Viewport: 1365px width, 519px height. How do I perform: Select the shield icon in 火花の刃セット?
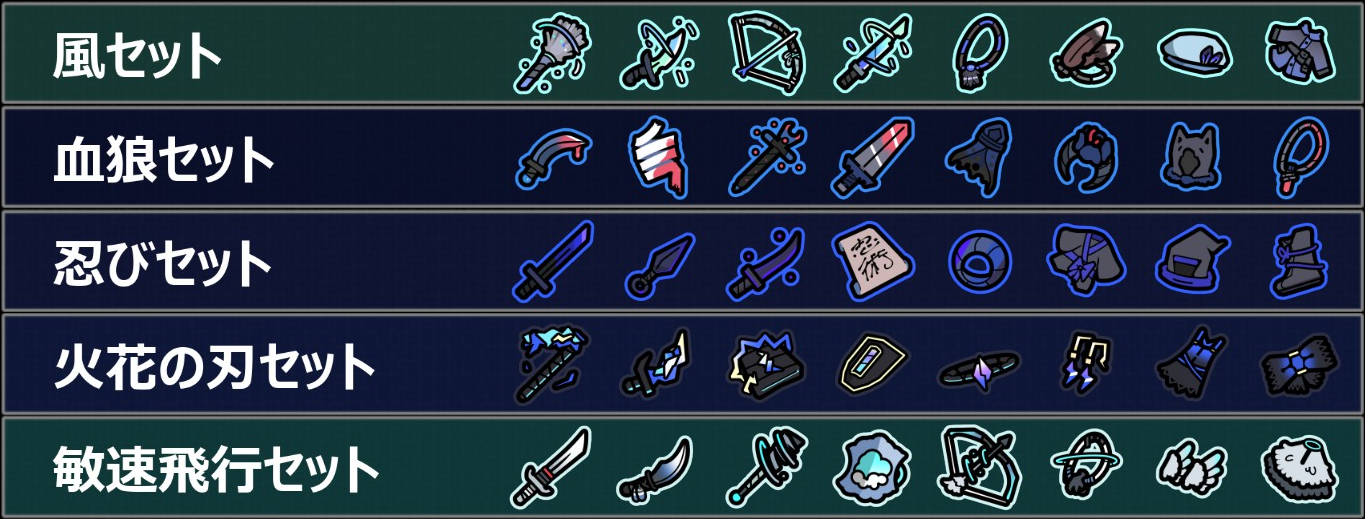coord(872,366)
